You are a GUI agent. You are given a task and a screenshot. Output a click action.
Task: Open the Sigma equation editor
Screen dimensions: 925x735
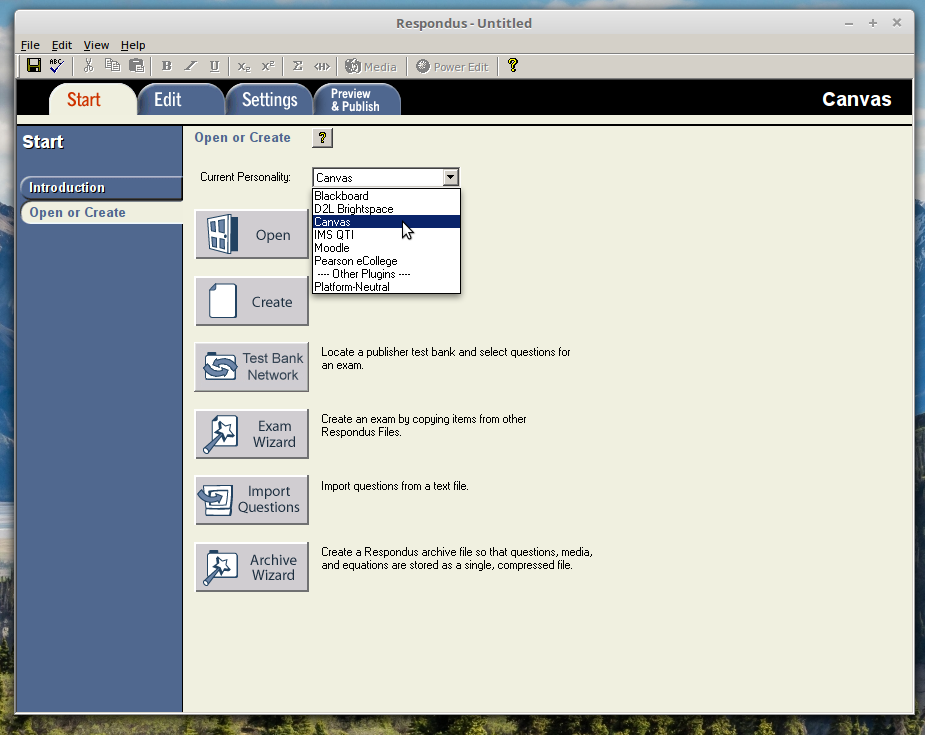coord(298,66)
